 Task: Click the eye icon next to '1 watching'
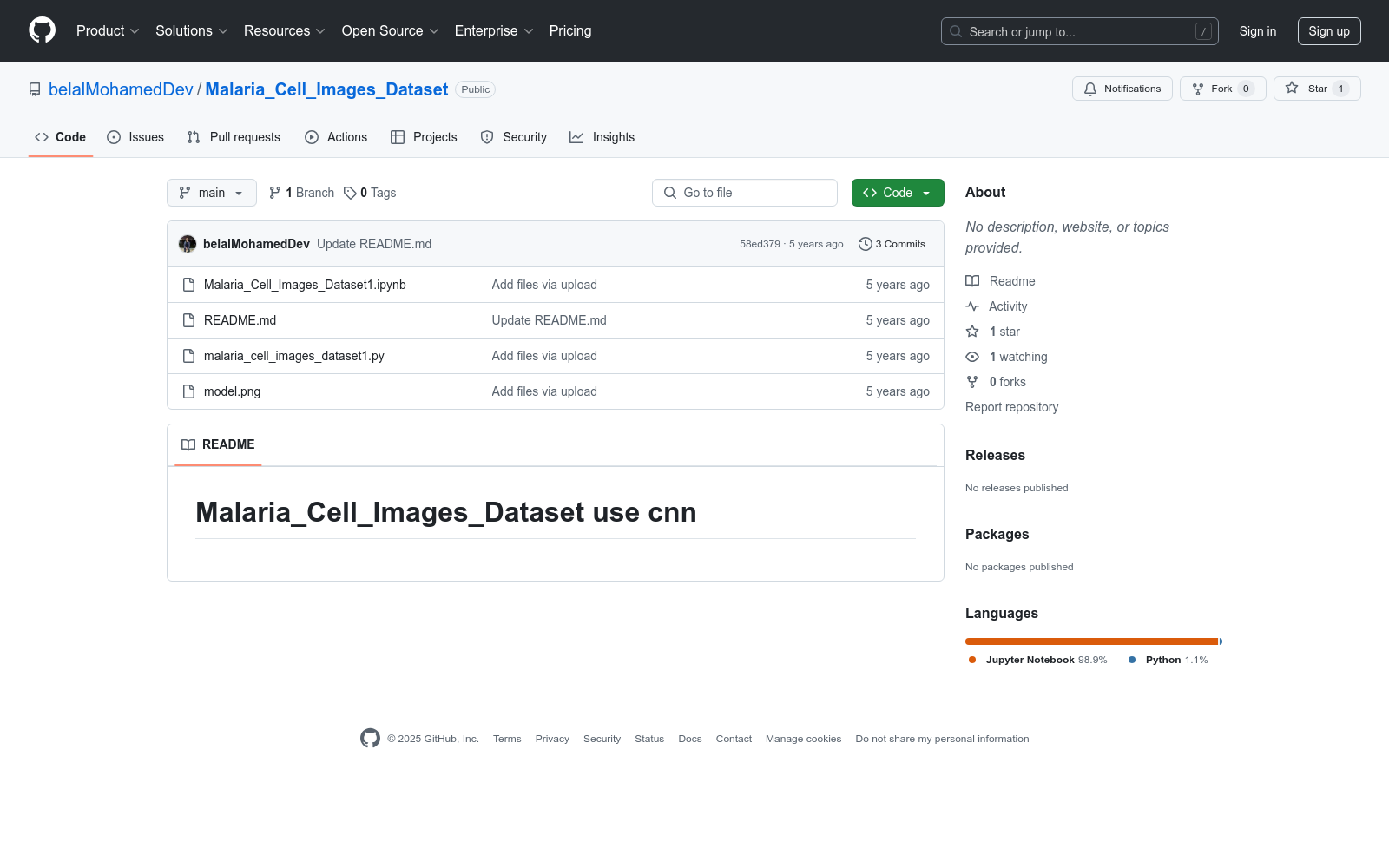972,357
